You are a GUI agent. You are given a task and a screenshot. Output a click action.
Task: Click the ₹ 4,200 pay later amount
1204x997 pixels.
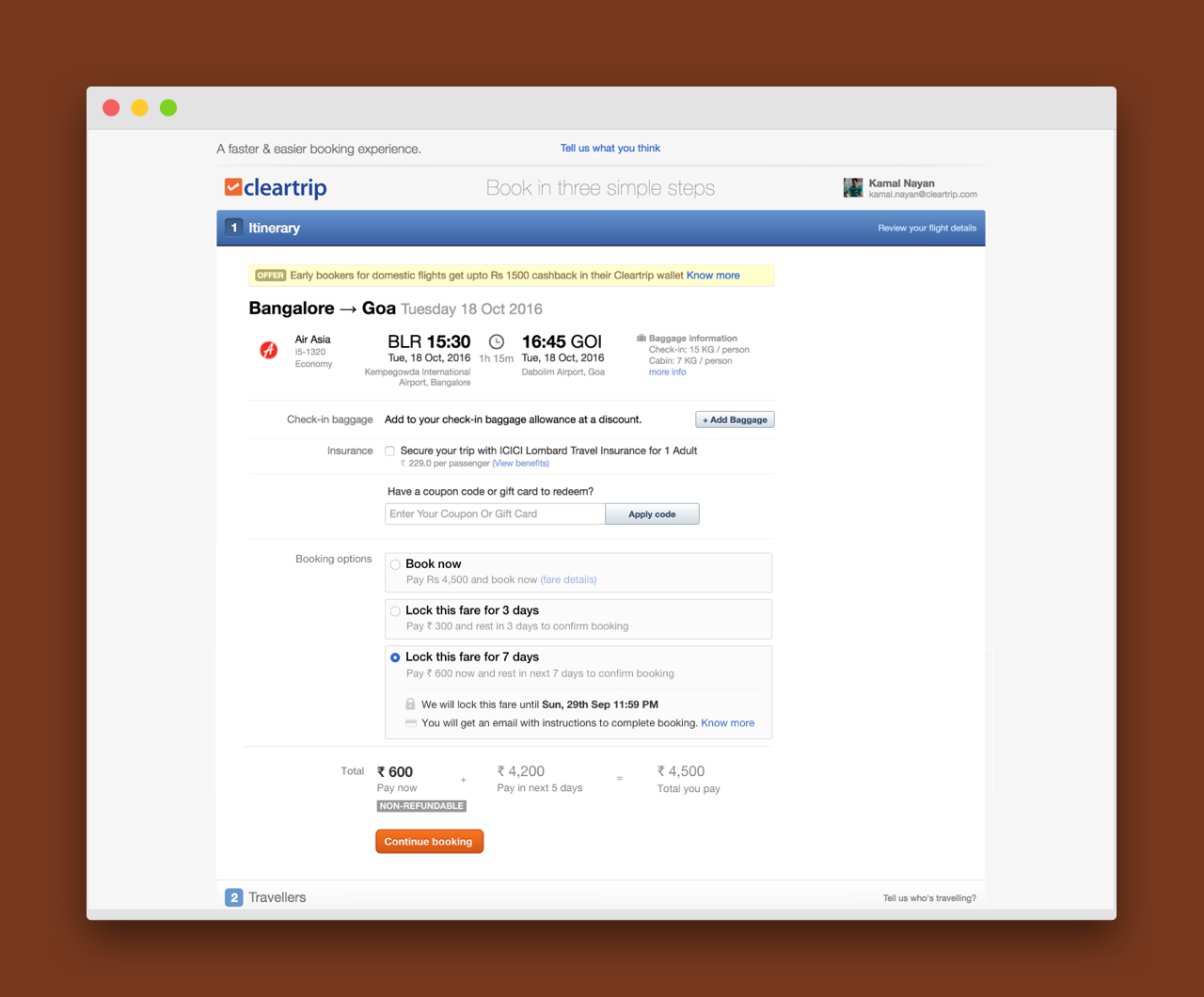point(521,771)
